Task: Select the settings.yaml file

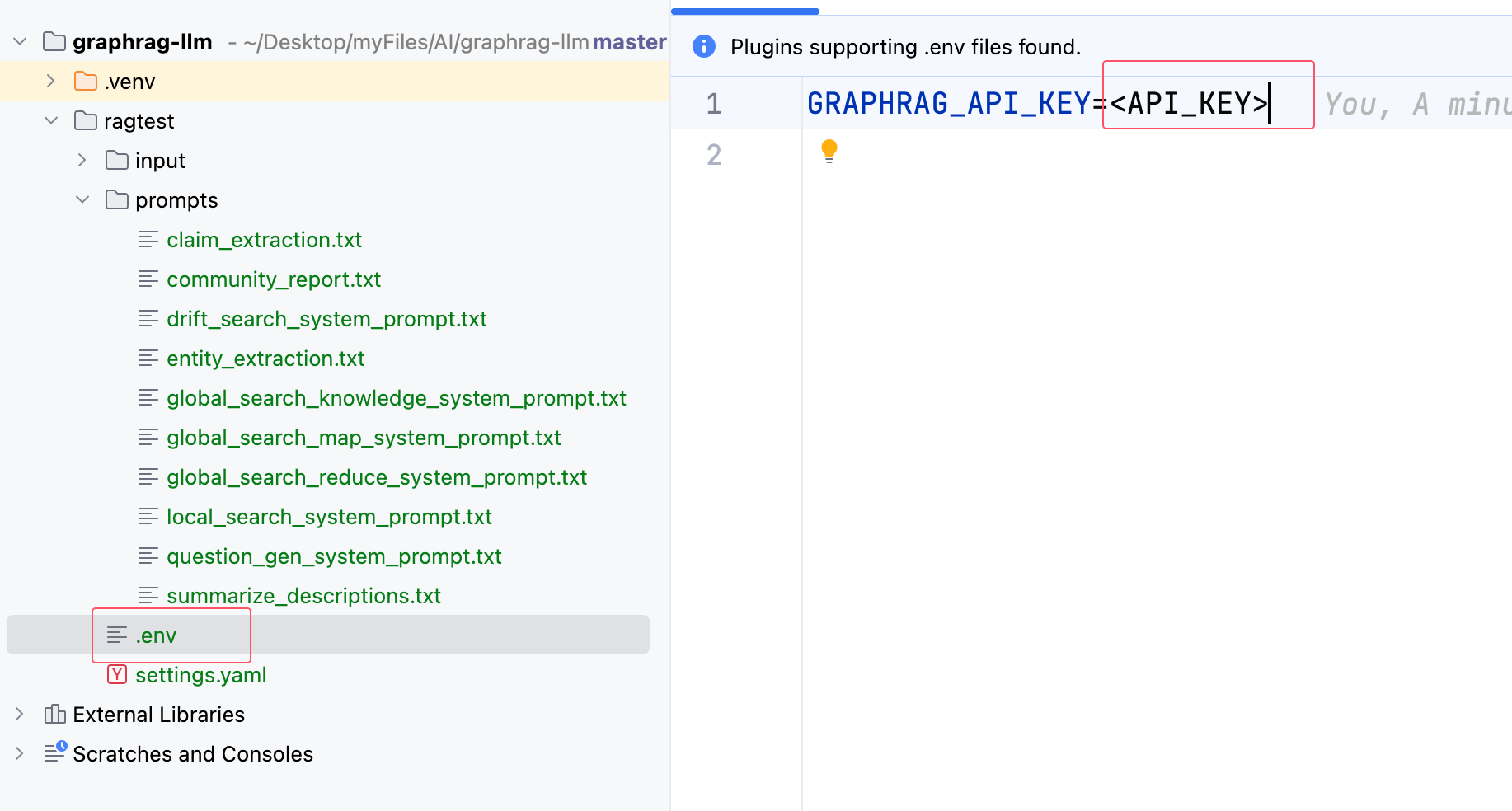Action: [200, 675]
